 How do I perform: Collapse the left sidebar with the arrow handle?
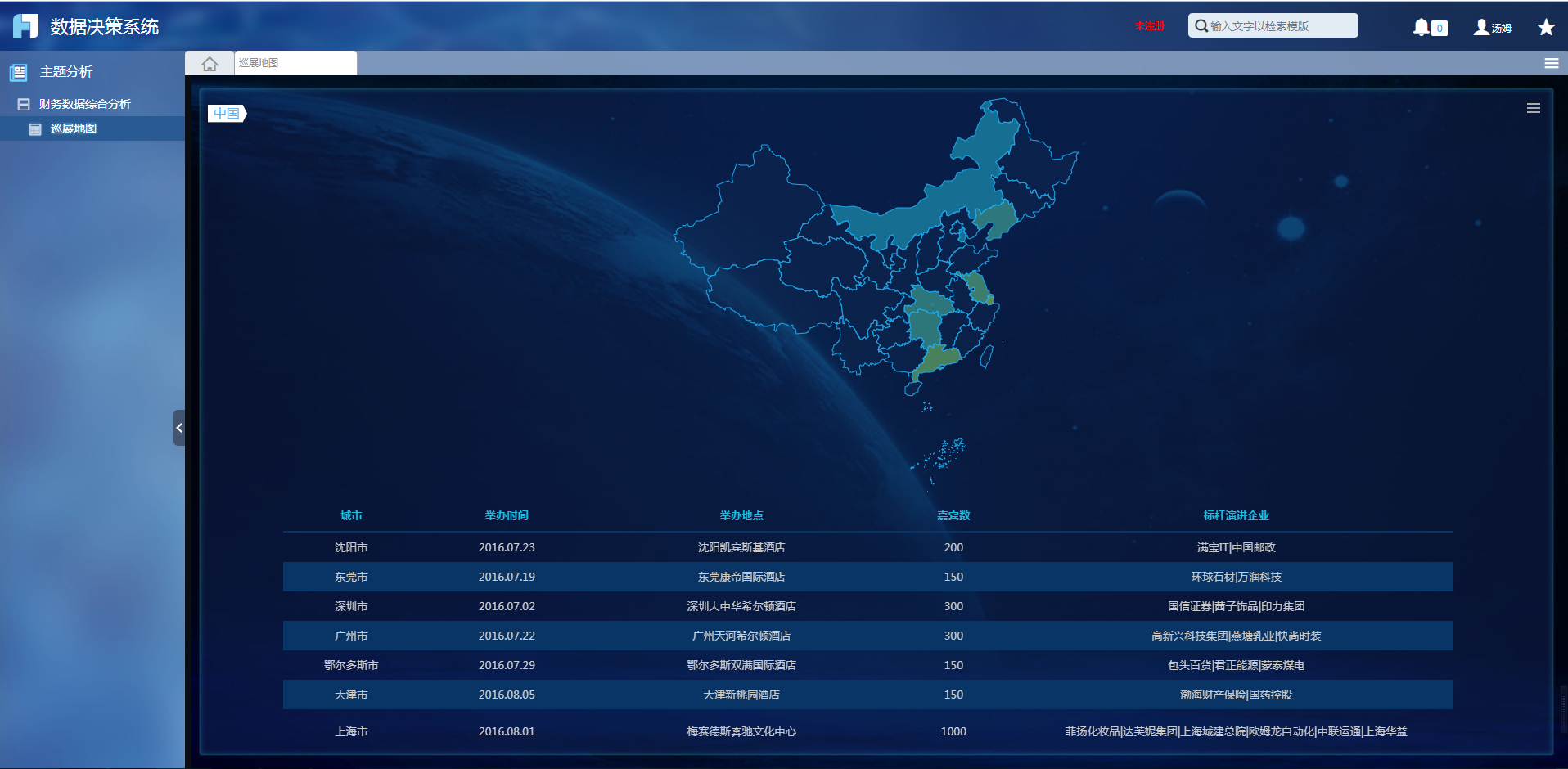point(179,428)
